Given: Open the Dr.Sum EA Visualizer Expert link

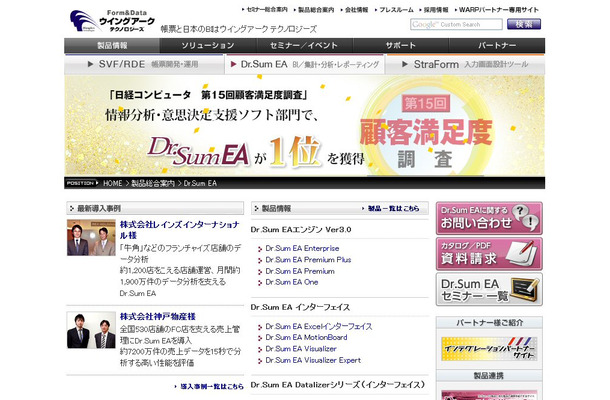Looking at the screenshot, I should pyautogui.click(x=313, y=360).
